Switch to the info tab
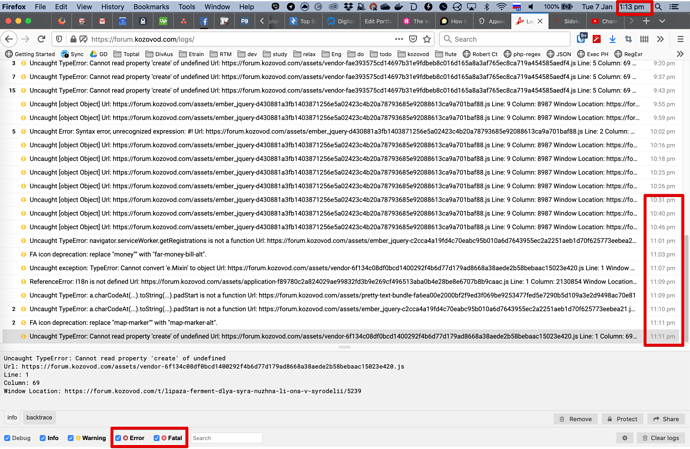 pyautogui.click(x=12, y=417)
